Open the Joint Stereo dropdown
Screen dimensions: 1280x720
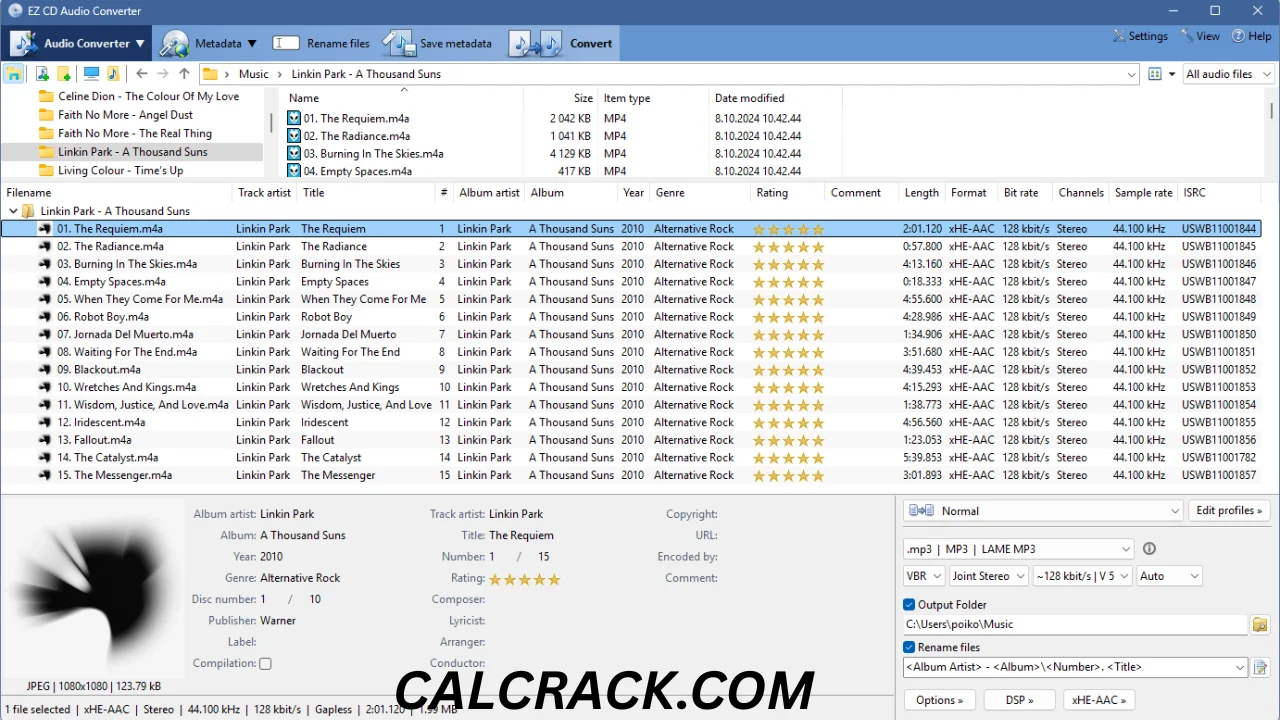point(988,576)
